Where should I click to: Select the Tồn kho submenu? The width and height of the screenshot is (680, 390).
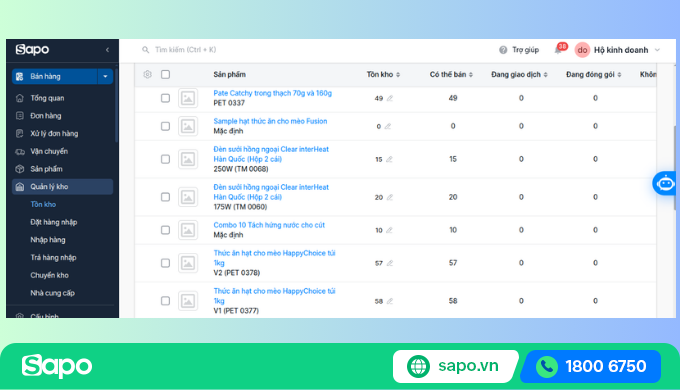pos(43,204)
